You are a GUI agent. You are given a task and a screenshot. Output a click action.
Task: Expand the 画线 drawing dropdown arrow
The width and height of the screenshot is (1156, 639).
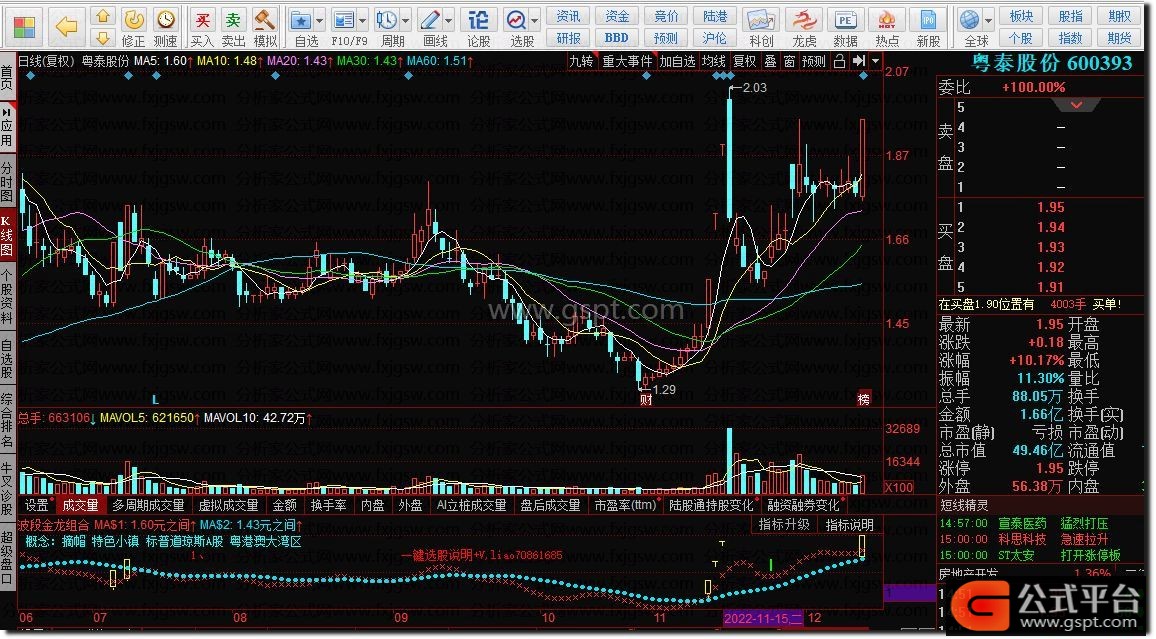448,21
